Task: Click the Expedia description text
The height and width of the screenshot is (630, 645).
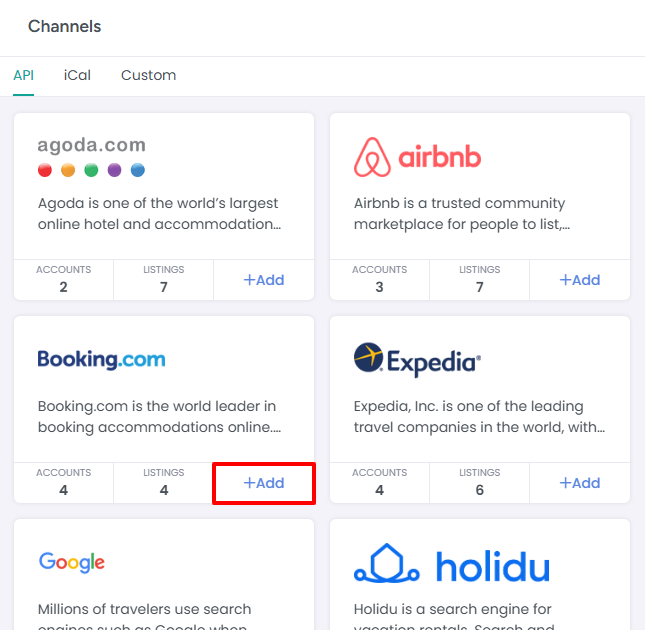Action: (x=479, y=417)
